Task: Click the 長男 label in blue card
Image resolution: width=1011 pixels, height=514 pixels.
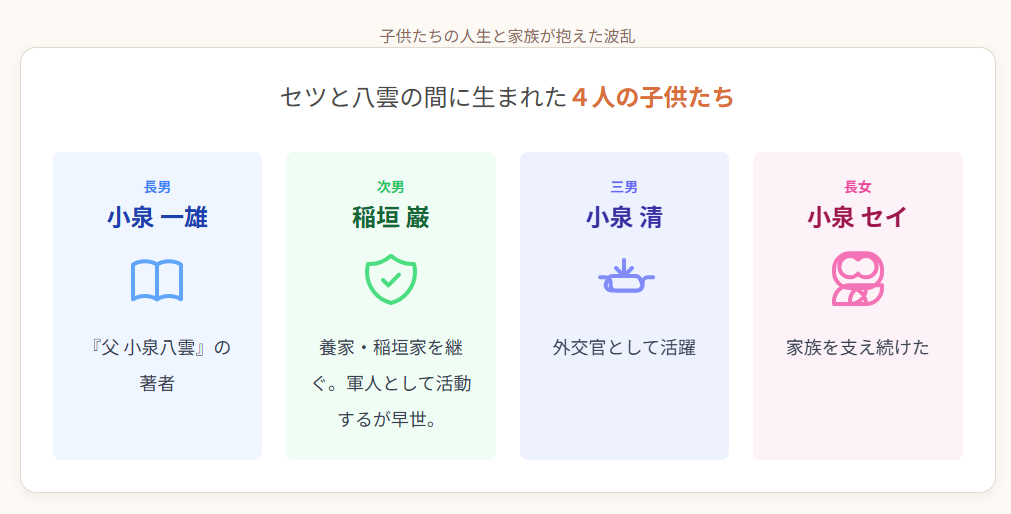Action: pos(157,187)
